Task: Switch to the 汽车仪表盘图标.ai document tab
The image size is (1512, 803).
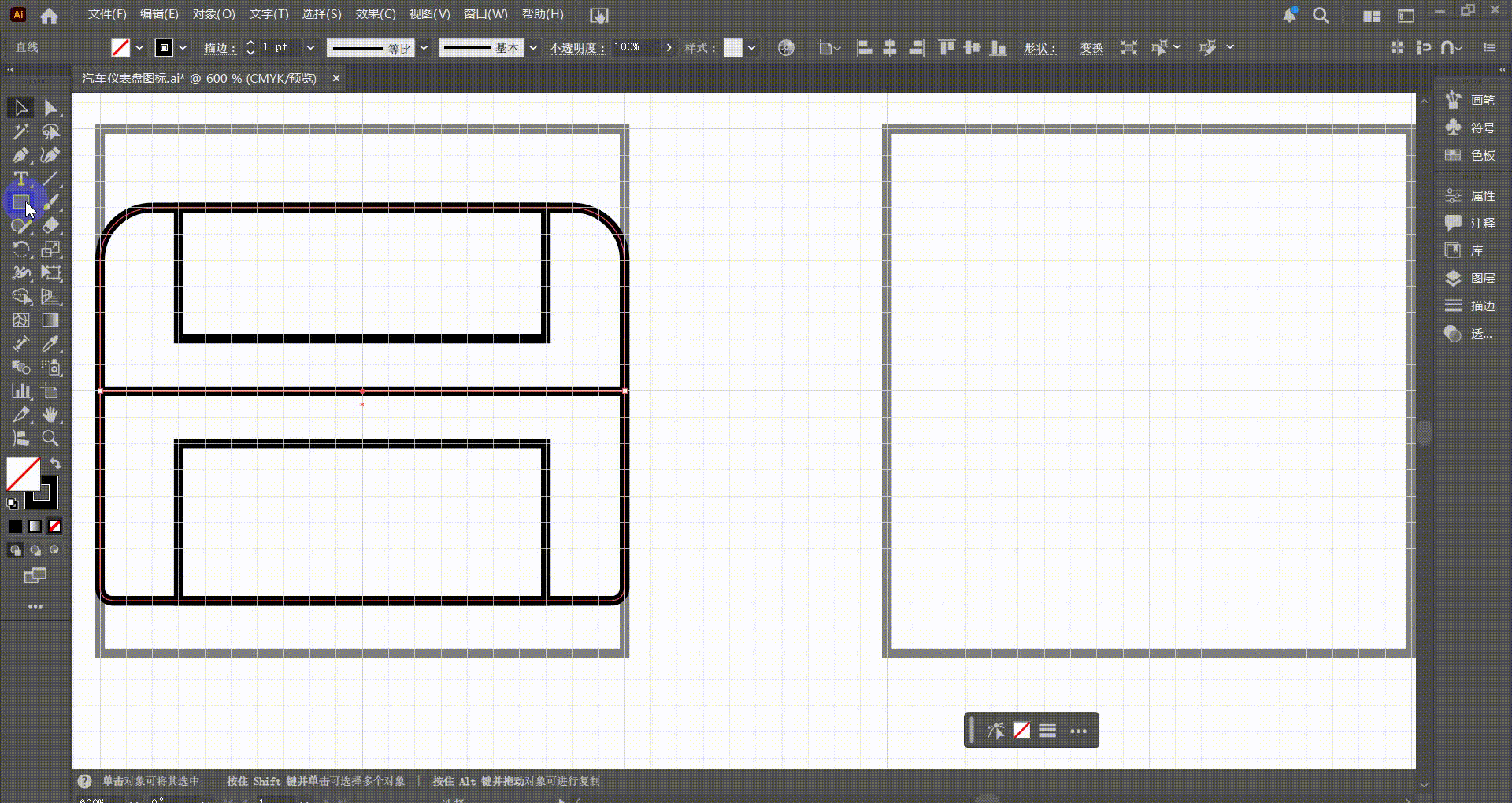Action: (x=199, y=79)
